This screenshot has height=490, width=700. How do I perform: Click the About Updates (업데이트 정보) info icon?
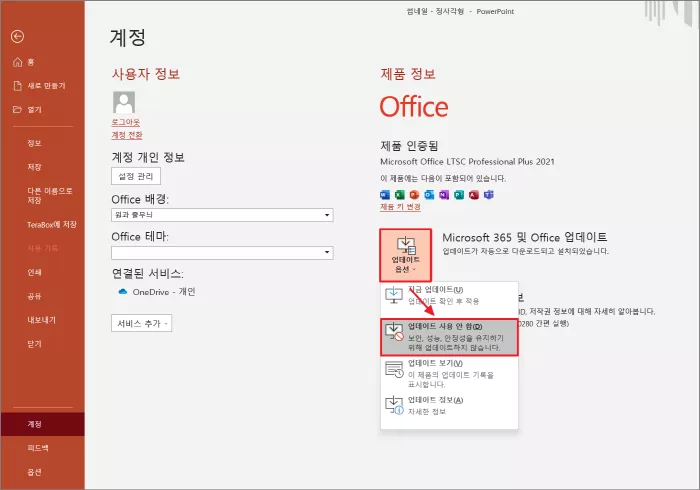pos(394,405)
